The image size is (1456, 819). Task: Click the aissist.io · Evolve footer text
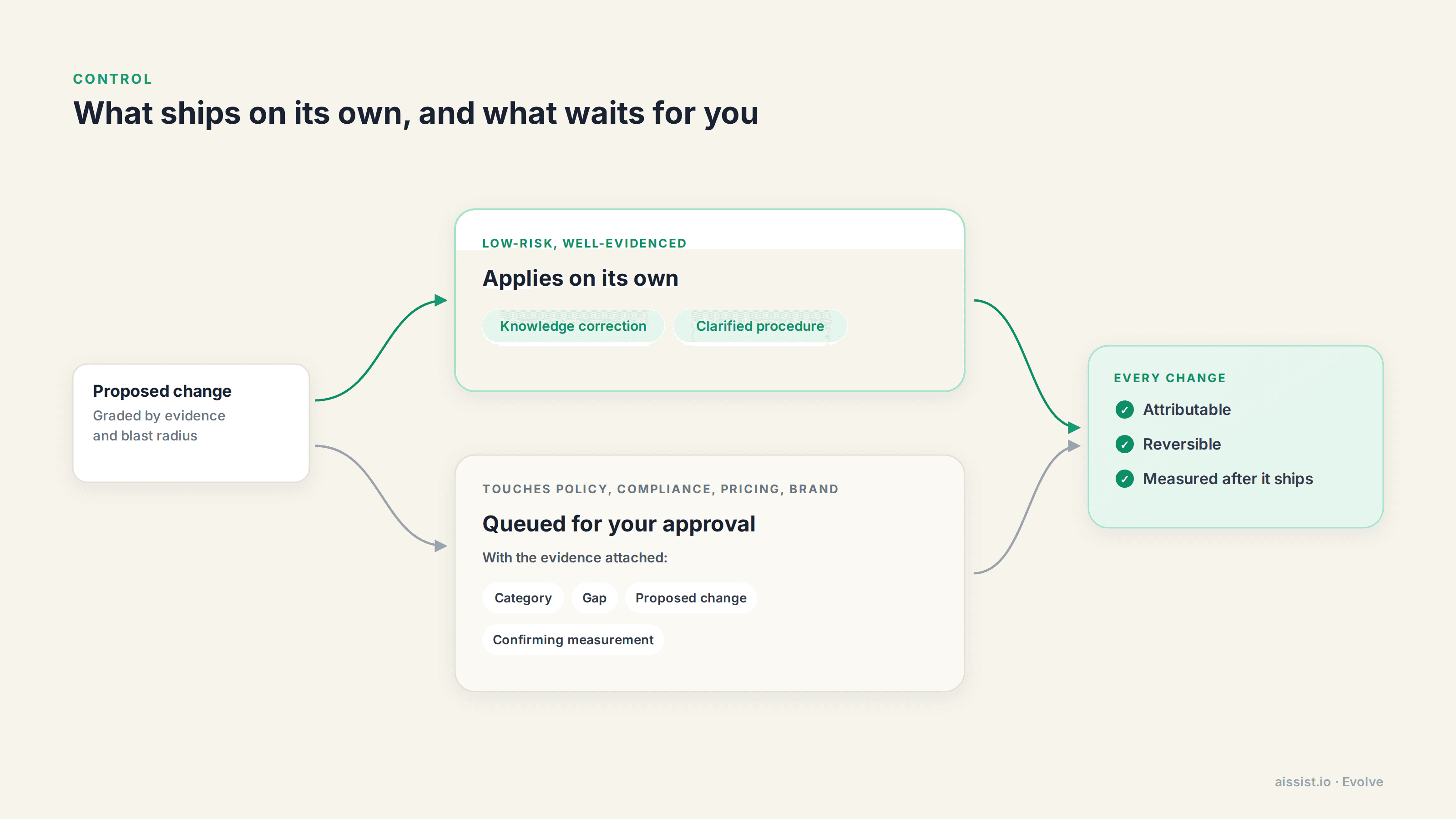coord(1329,782)
